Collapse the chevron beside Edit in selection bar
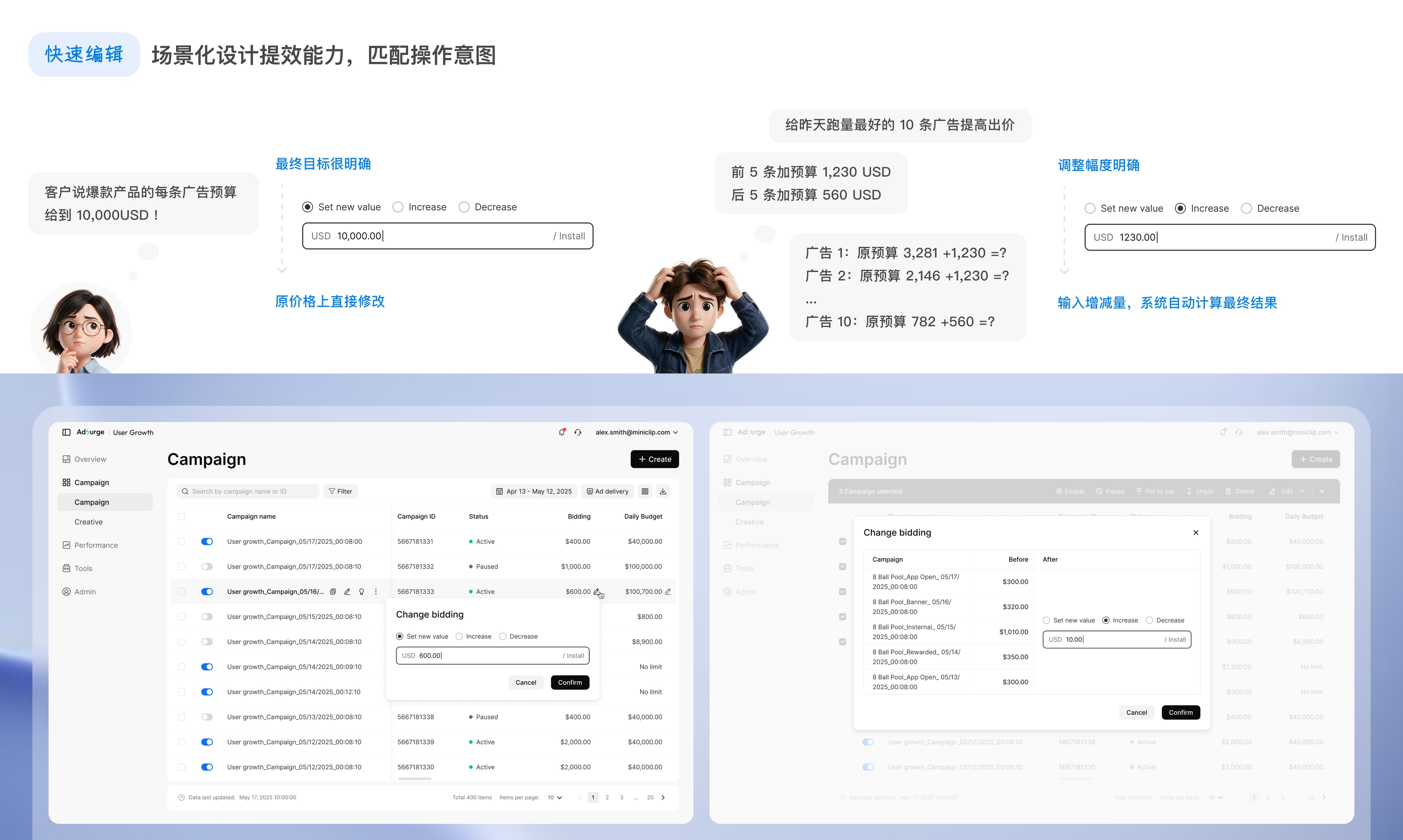This screenshot has height=840, width=1403. pos(1302,491)
